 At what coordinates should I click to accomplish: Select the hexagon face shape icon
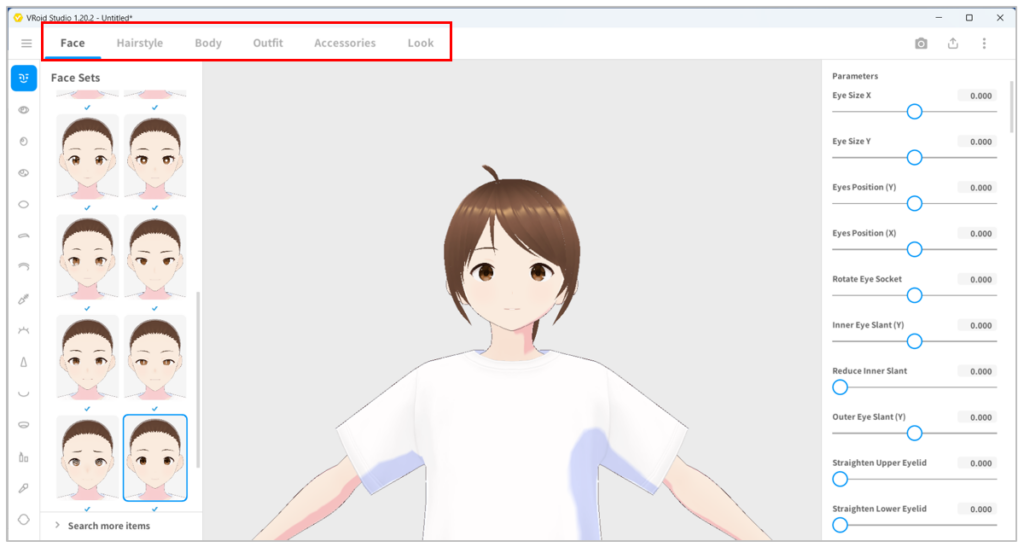click(24, 519)
